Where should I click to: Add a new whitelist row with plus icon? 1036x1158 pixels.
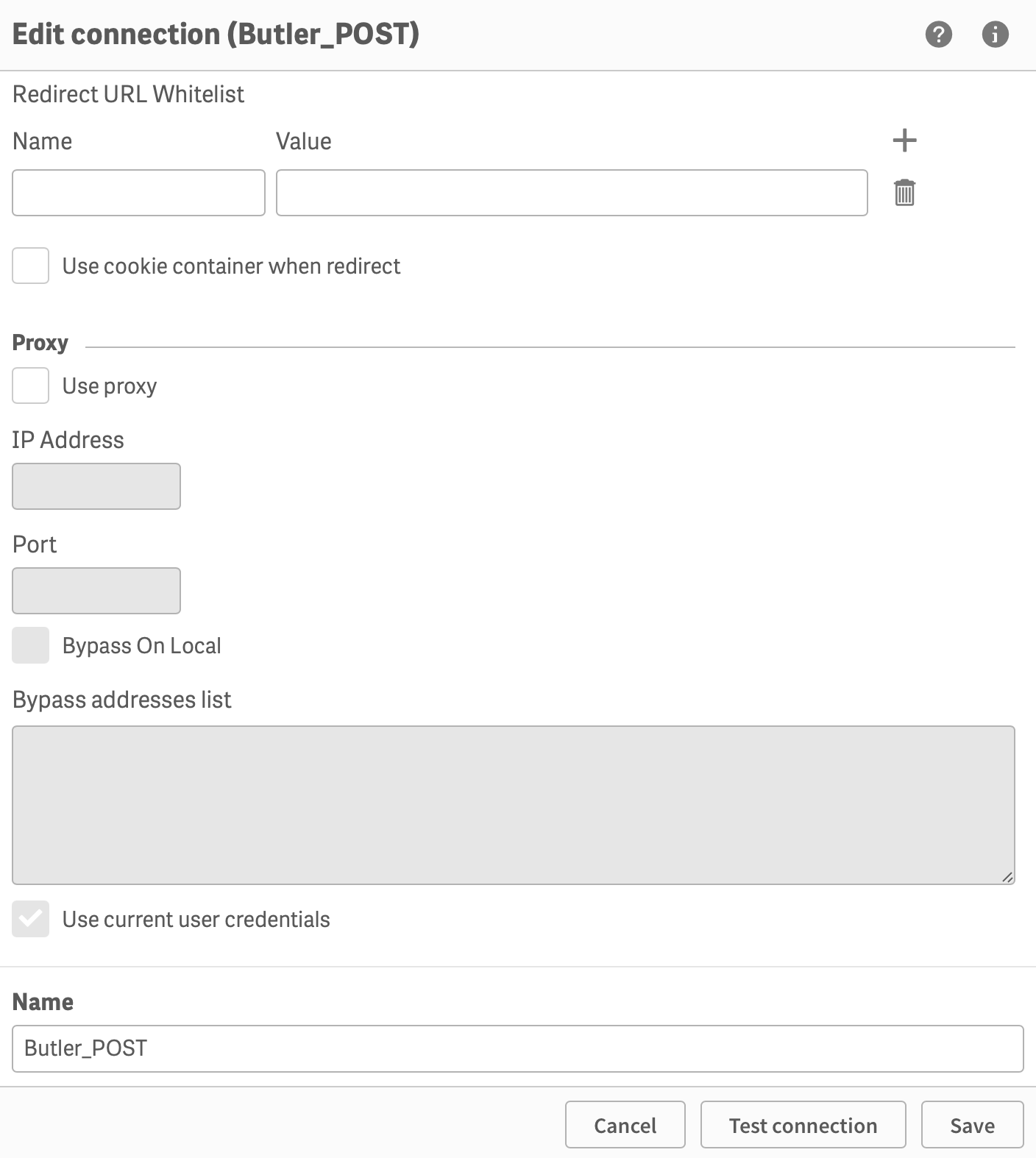[904, 140]
